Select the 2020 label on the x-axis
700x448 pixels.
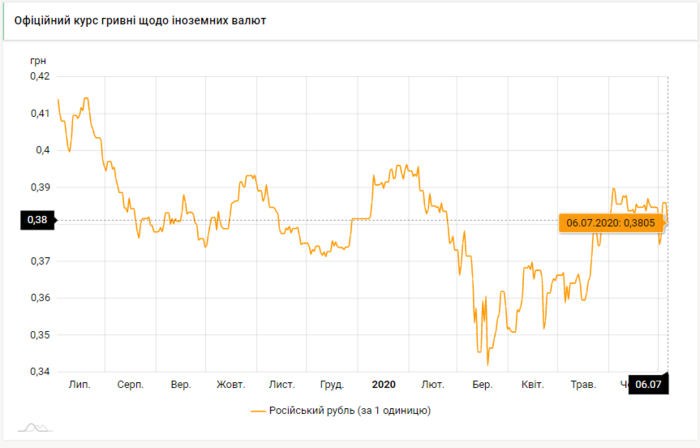click(x=384, y=384)
